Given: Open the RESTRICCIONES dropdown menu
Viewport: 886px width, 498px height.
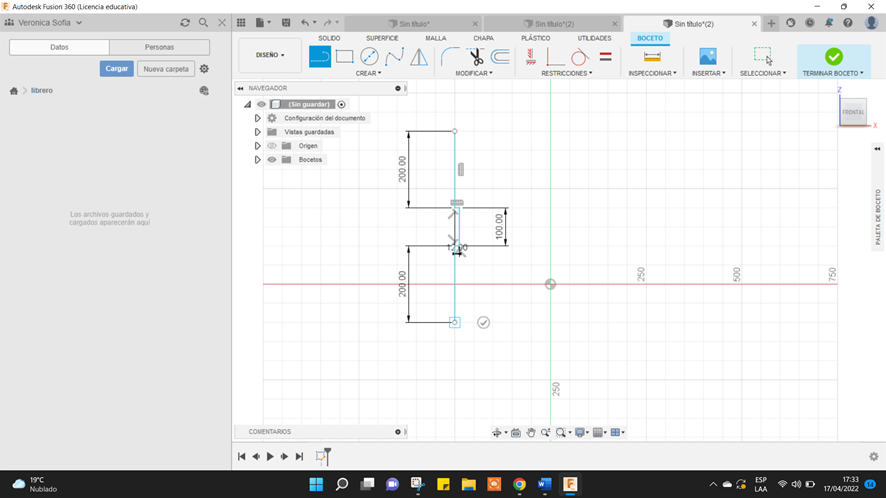Looking at the screenshot, I should click(x=567, y=73).
